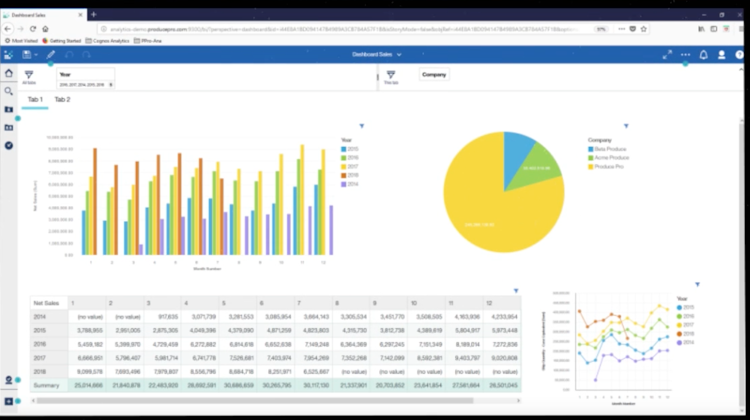This screenshot has width=750, height=420.
Task: Open the Help question mark icon
Action: coord(739,55)
